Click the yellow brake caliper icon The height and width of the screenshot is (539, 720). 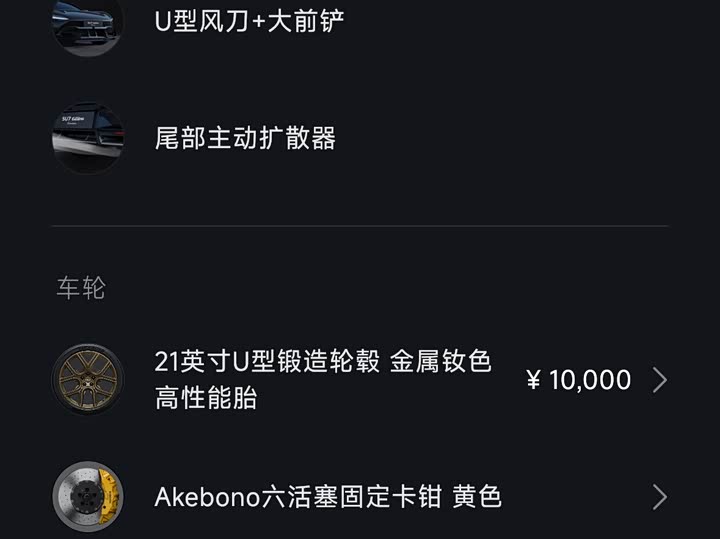pos(88,497)
